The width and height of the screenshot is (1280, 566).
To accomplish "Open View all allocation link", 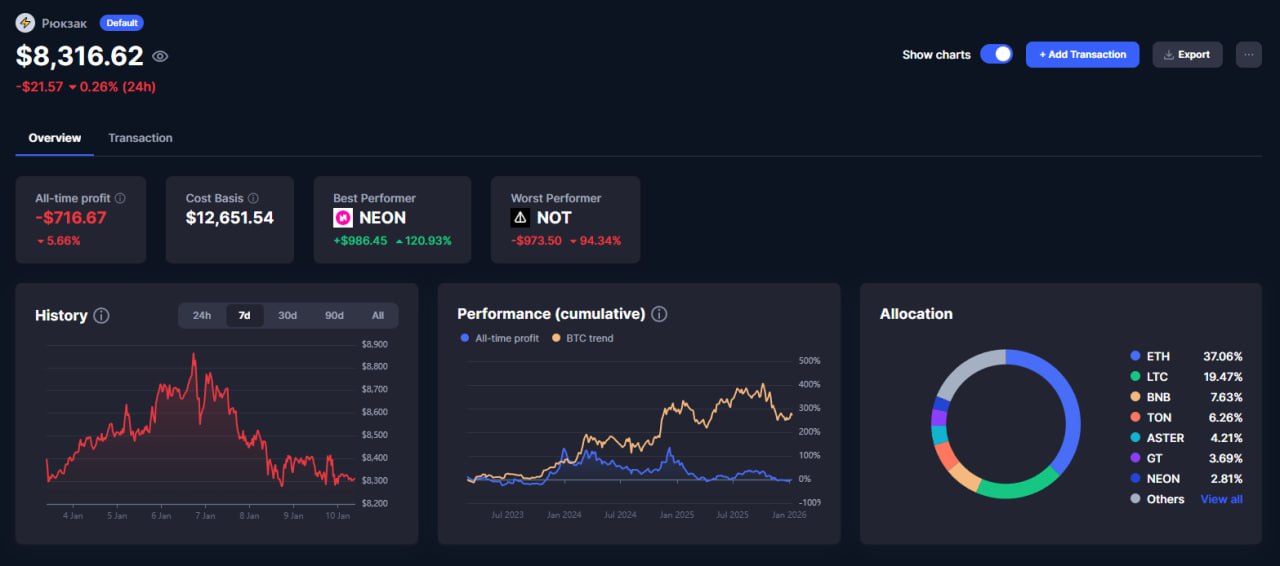I will 1221,499.
